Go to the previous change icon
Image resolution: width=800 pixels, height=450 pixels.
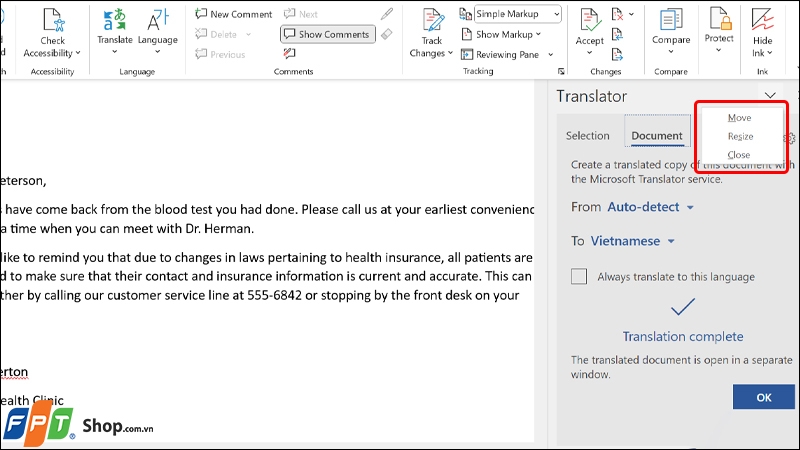617,34
